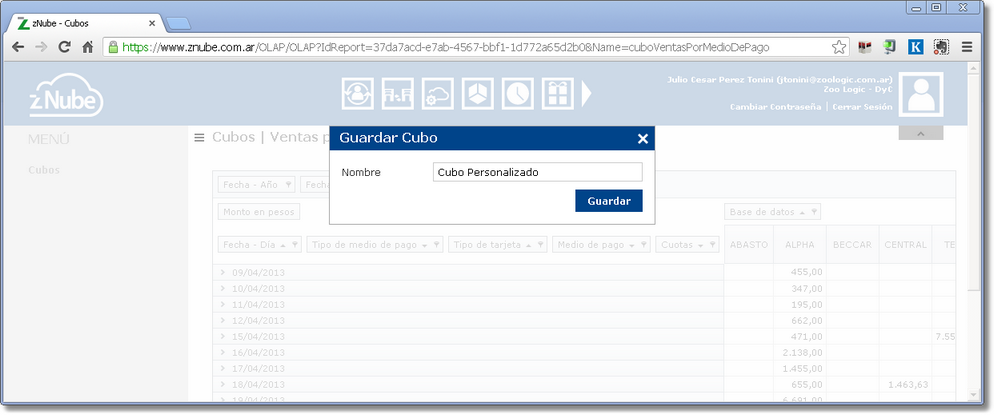This screenshot has width=994, height=415.
Task: Click the right arrow after the header icons
Action: pos(588,93)
